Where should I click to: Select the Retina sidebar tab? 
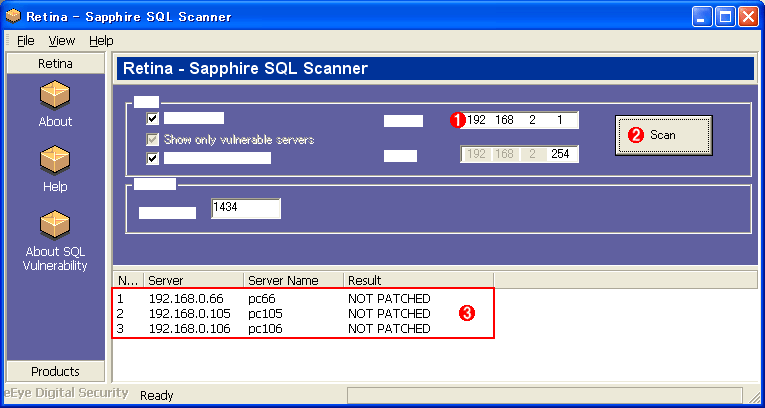click(56, 63)
